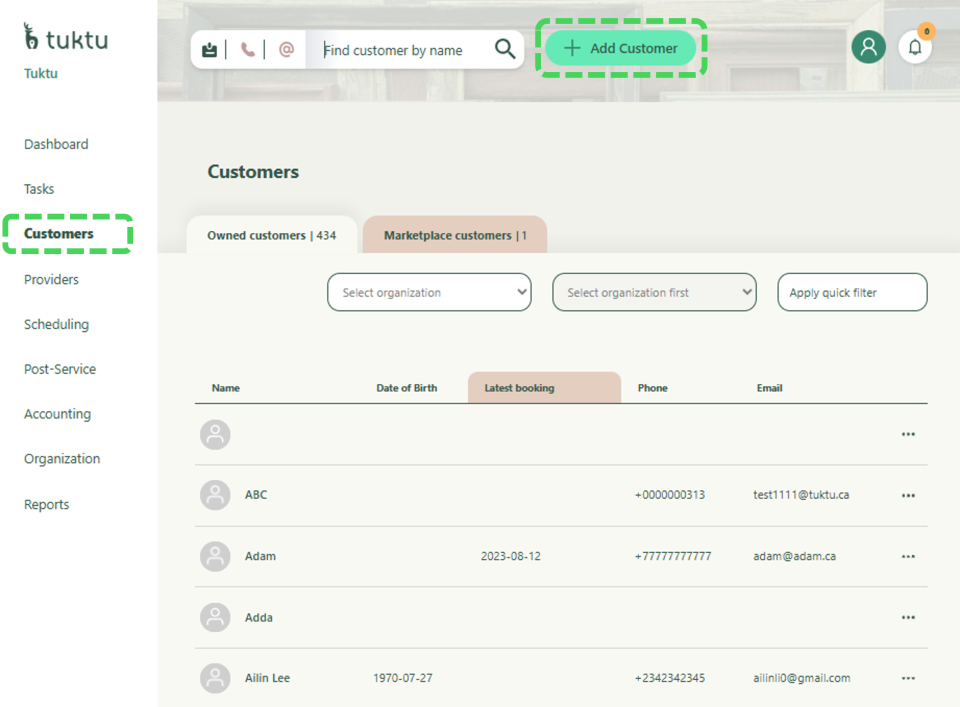The width and height of the screenshot is (960, 707).
Task: Open the three-dot menu for ABC
Action: click(908, 496)
